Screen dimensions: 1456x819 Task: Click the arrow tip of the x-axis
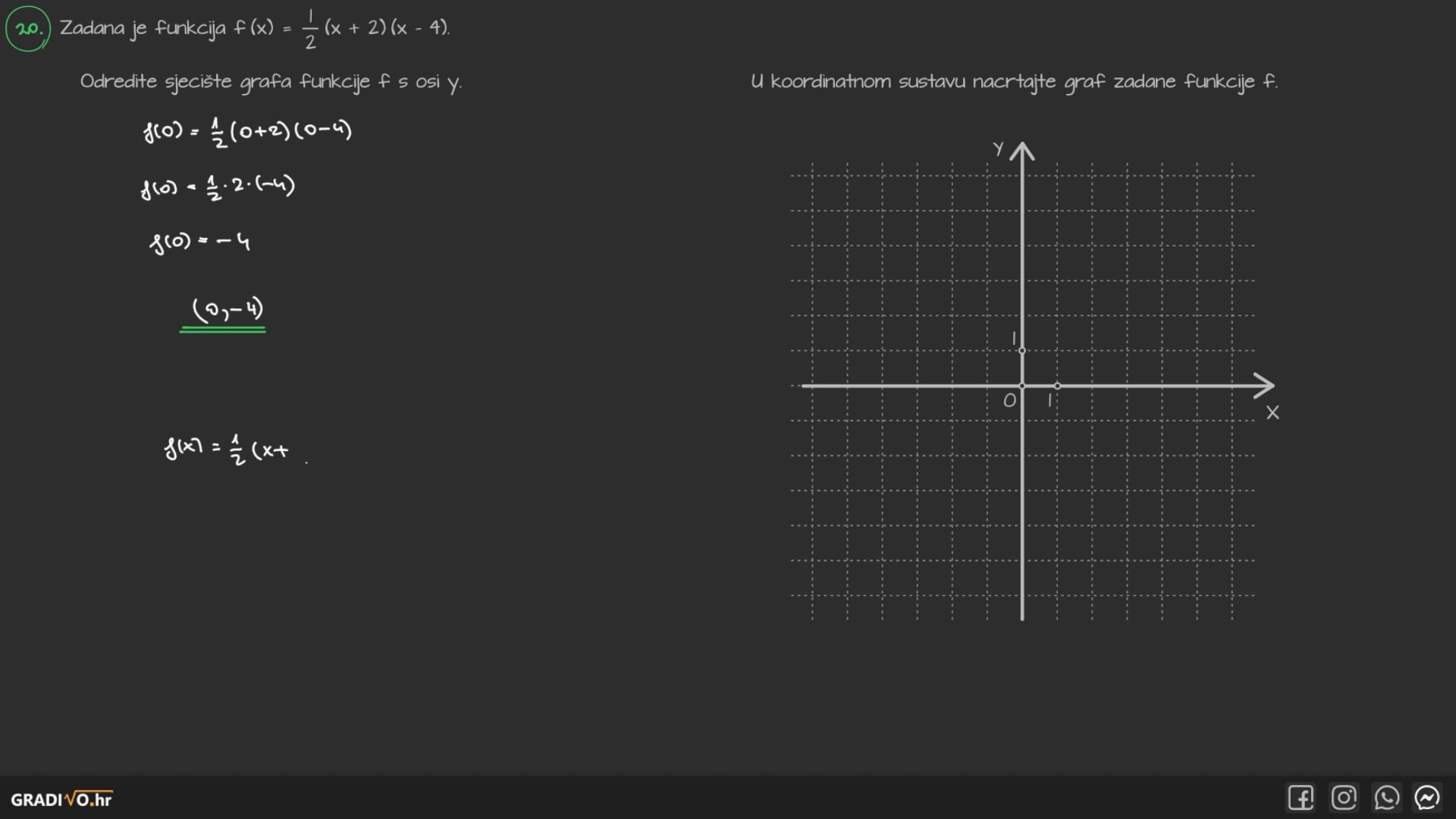(x=1271, y=386)
